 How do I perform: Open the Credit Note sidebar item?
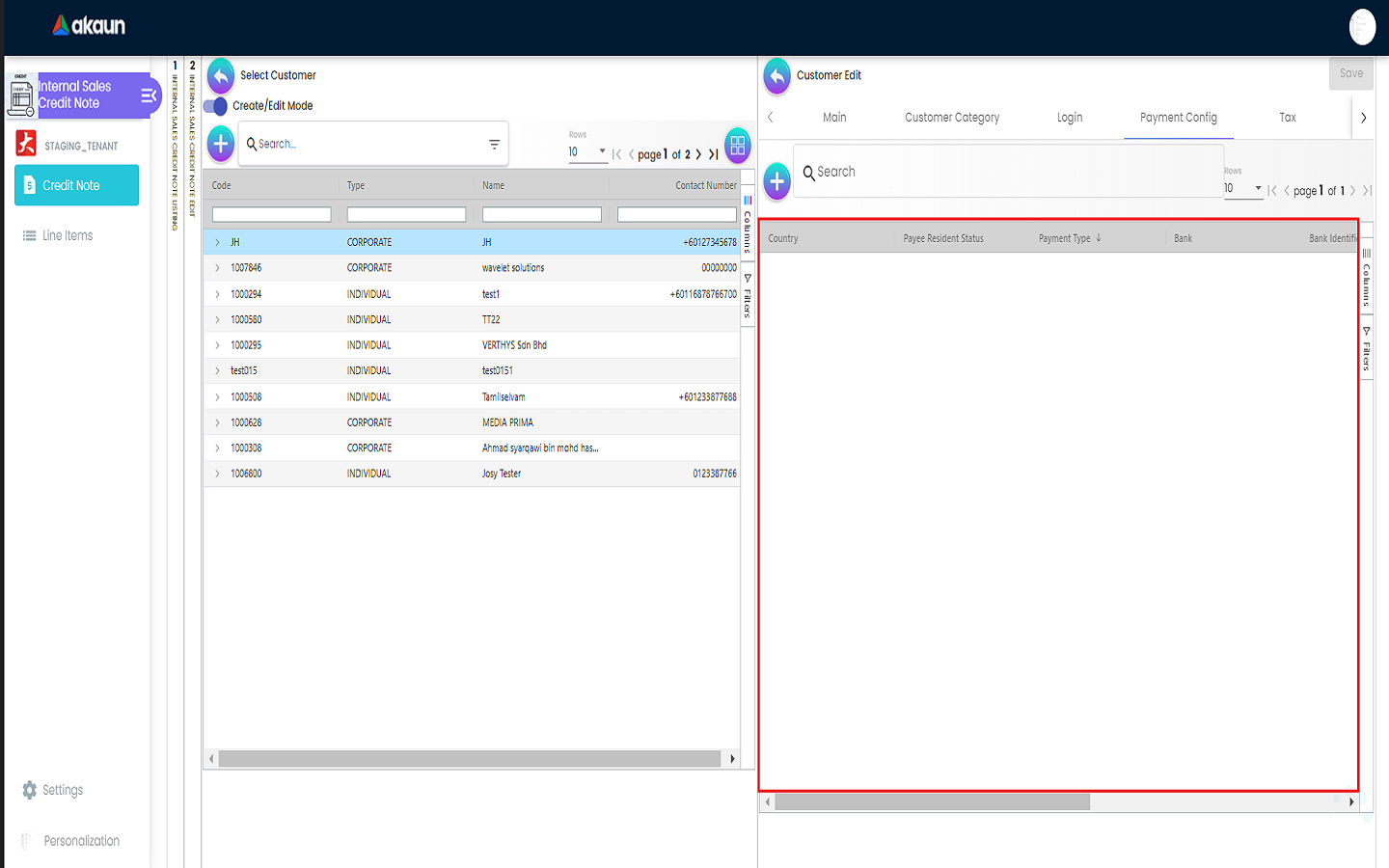coord(76,185)
